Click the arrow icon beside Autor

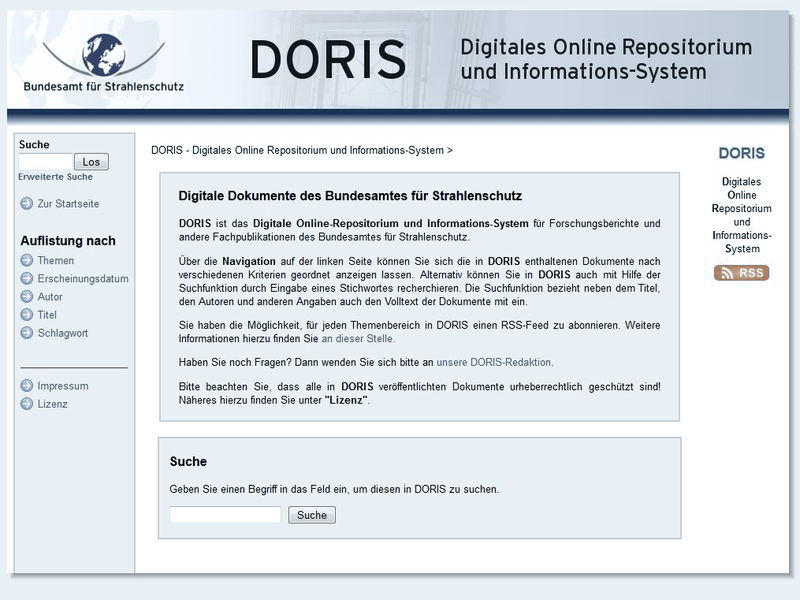(27, 296)
